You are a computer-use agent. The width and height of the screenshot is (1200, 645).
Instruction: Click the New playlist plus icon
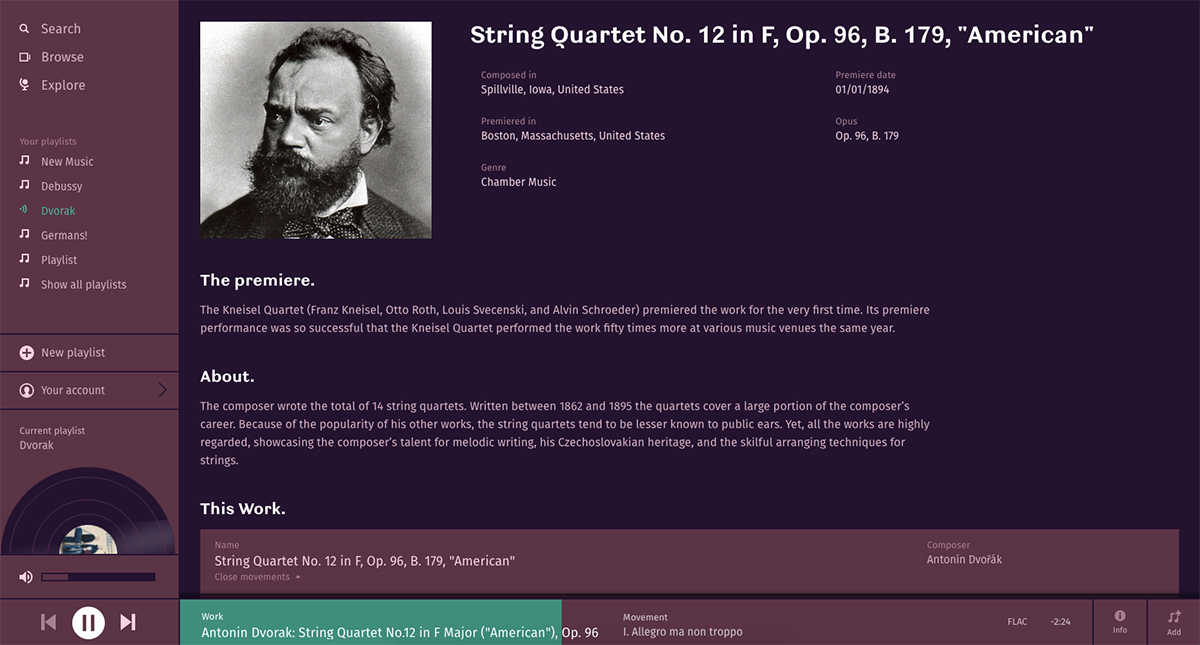click(27, 353)
